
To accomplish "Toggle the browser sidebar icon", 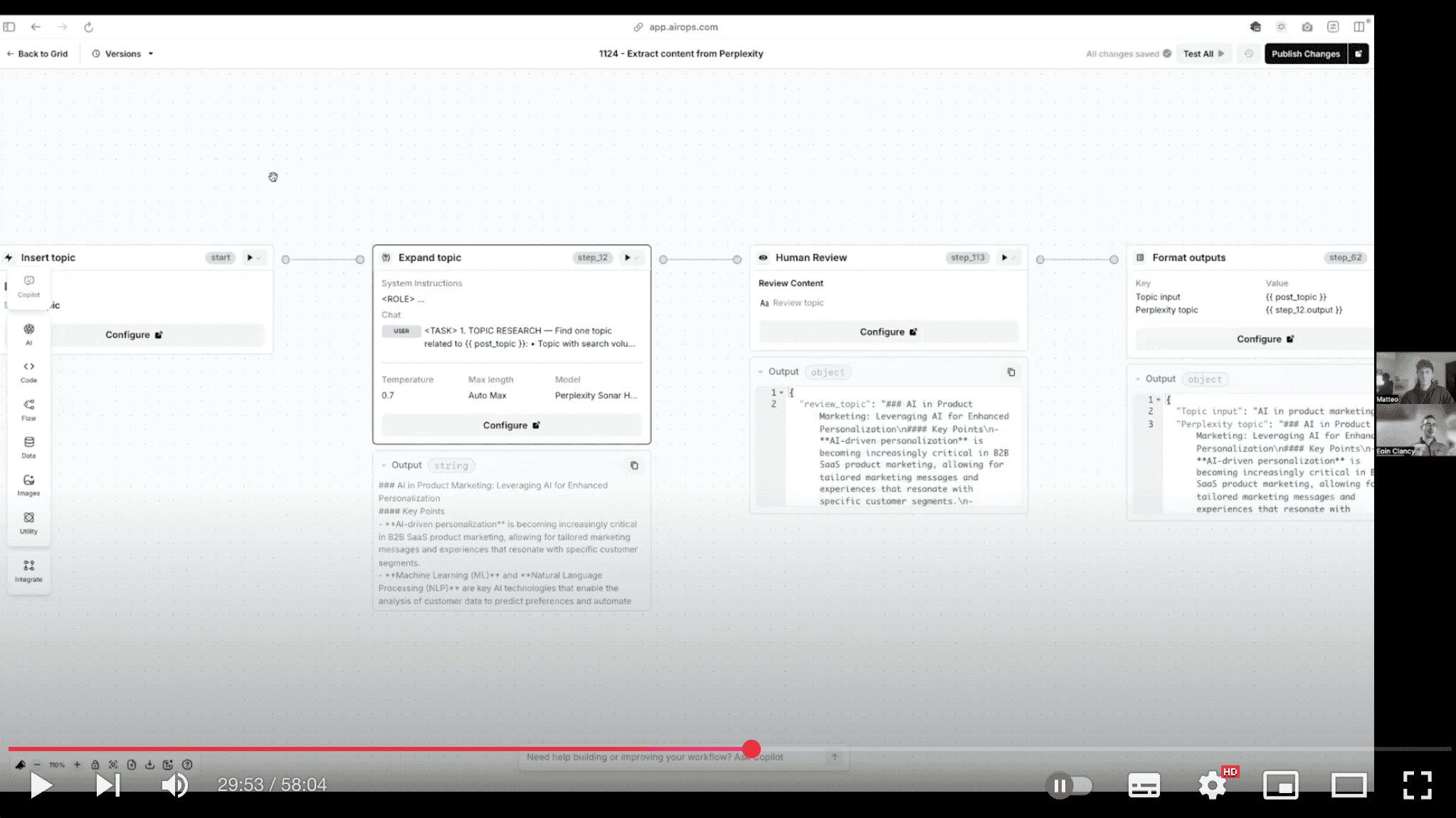I will 9,27.
